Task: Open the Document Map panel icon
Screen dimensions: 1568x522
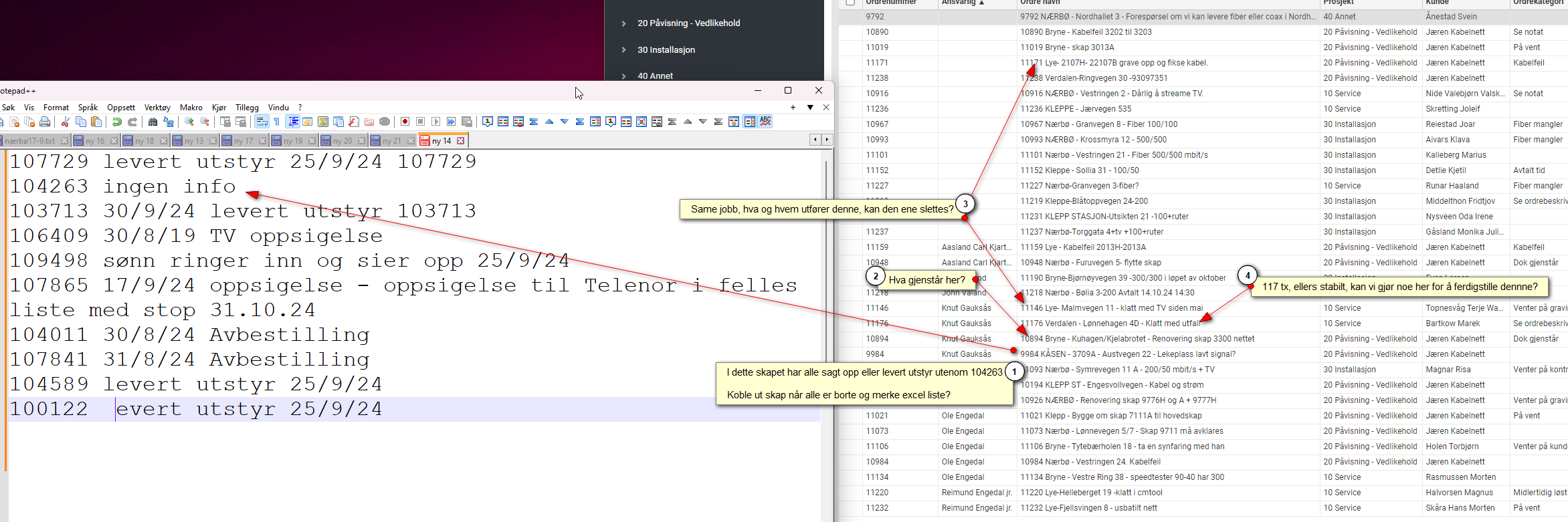Action: pos(323,122)
